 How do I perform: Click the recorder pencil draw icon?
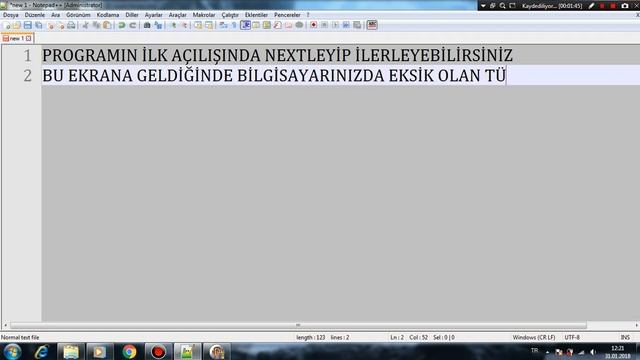pyautogui.click(x=591, y=6)
